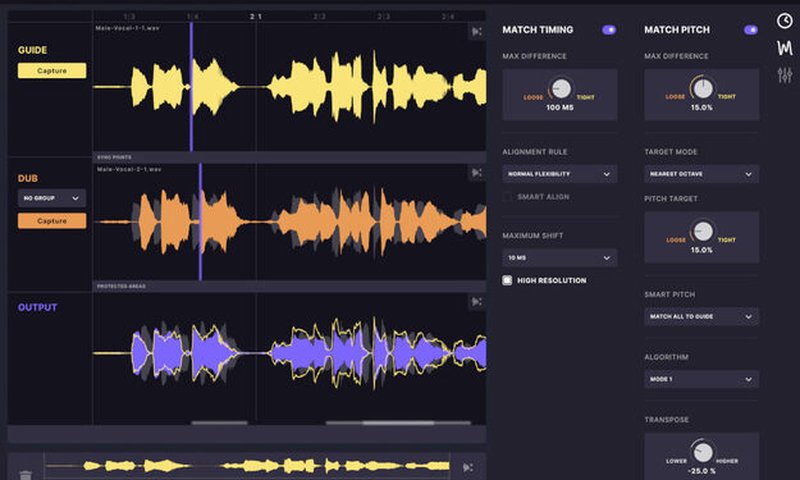Toggle the Match Pitch switch

click(x=751, y=30)
